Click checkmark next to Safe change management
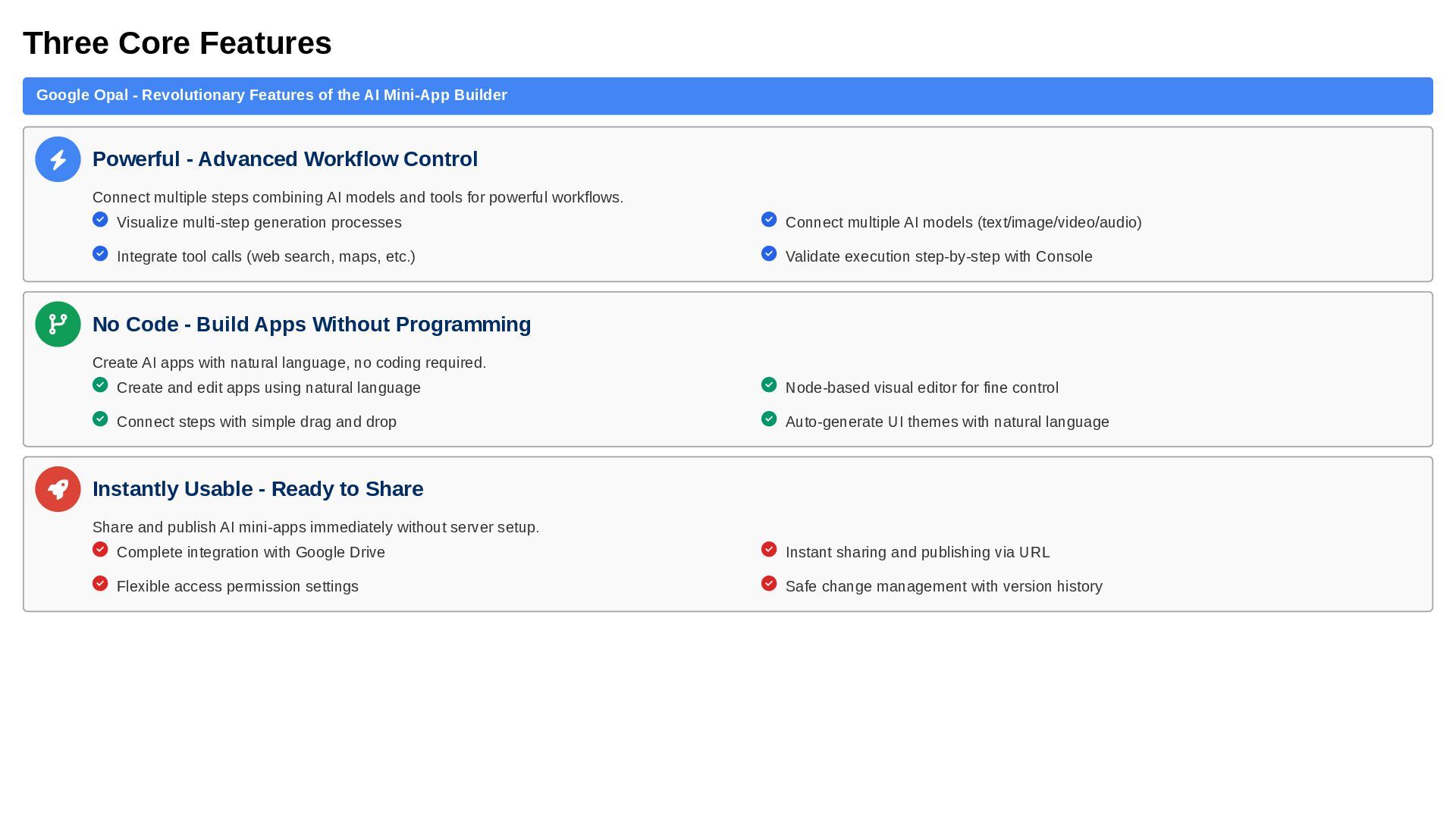Image resolution: width=1456 pixels, height=819 pixels. coord(769,584)
